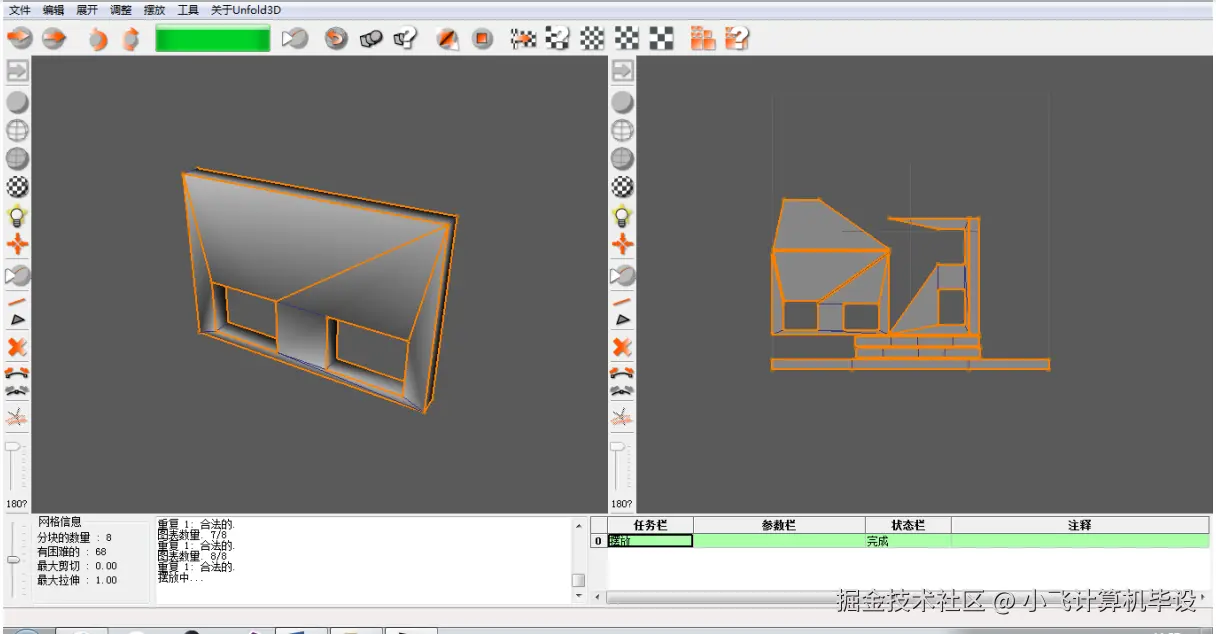Click arrow-box icon atop UV view toolbar
1216x634 pixels.
coord(623,71)
